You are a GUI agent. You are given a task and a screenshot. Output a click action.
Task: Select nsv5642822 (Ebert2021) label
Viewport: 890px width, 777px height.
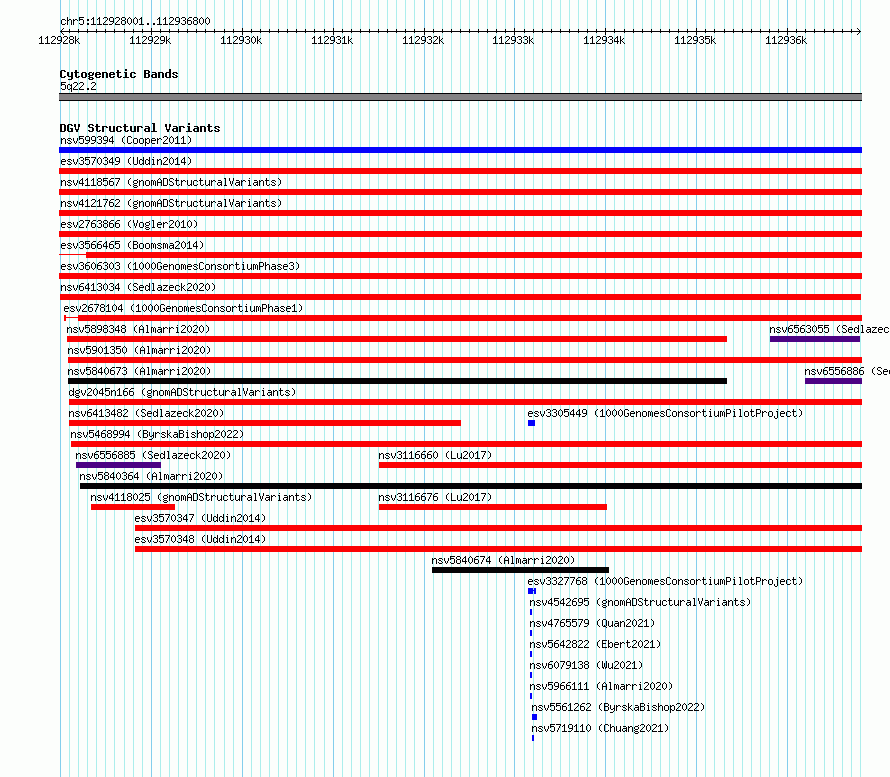point(595,644)
